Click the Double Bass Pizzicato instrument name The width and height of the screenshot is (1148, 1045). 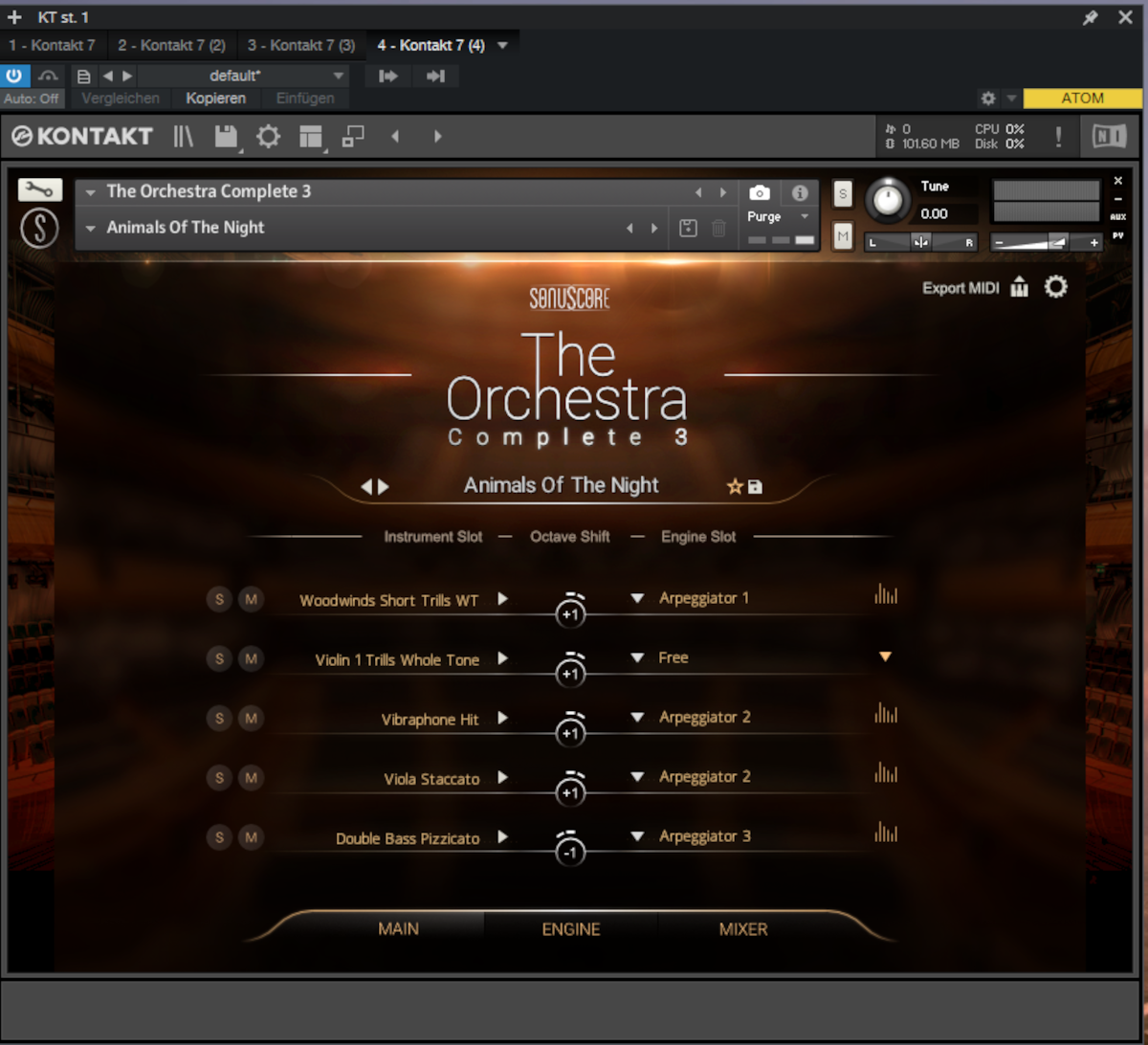click(408, 838)
